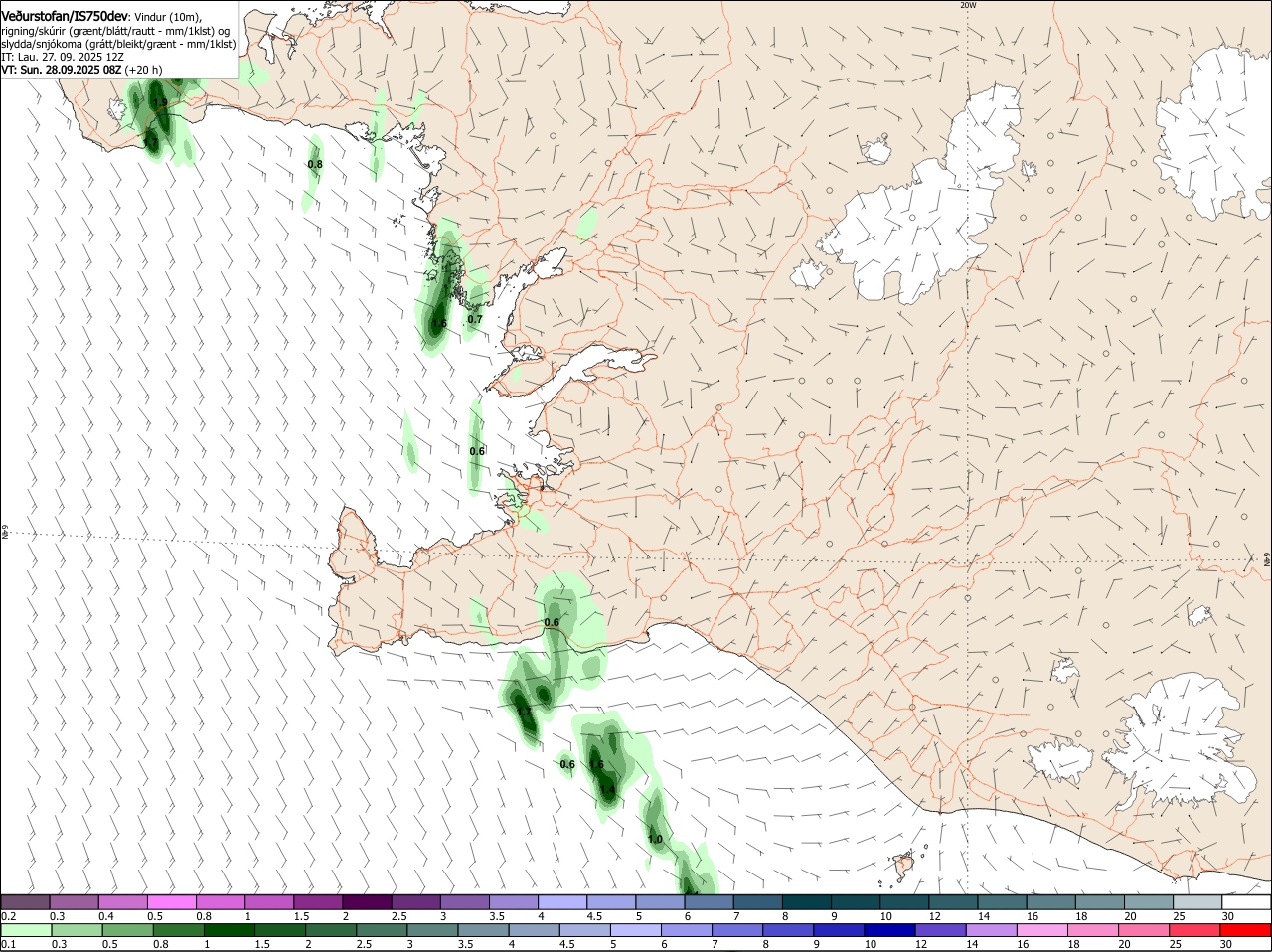The height and width of the screenshot is (952, 1272).
Task: Click the 20W longitude label
Action: click(968, 5)
